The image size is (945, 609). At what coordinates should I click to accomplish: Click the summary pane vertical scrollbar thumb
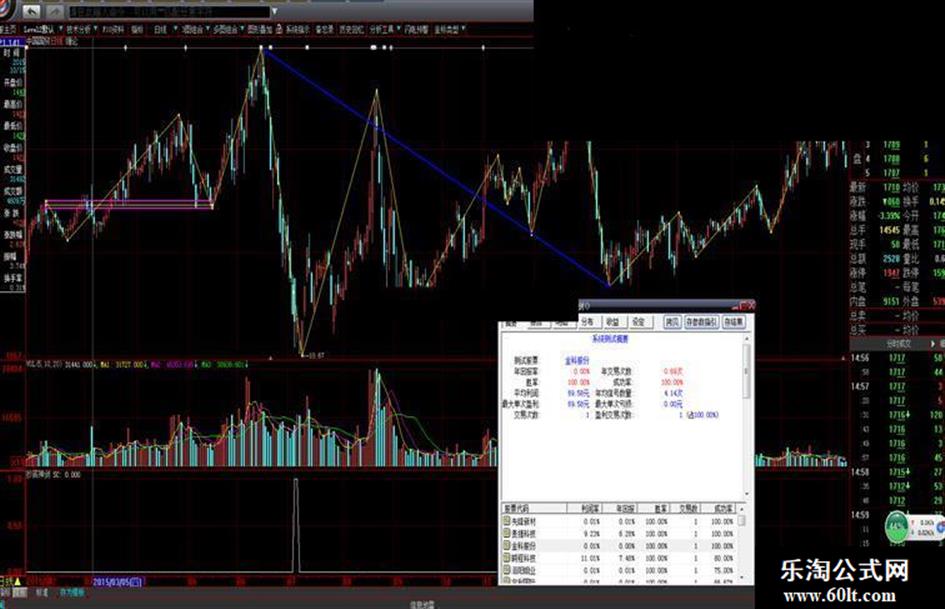747,371
